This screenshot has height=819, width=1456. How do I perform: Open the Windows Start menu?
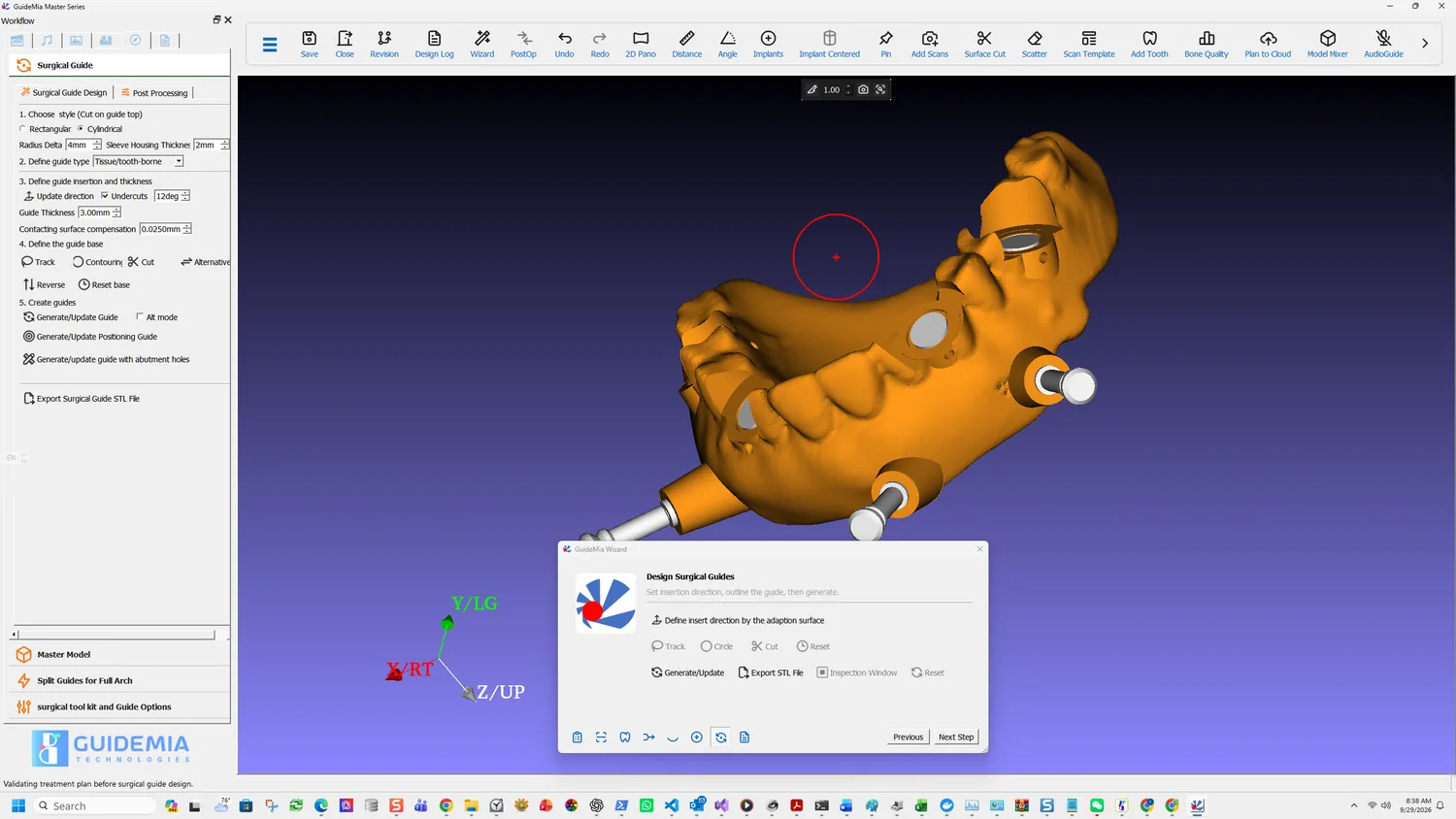tap(17, 806)
